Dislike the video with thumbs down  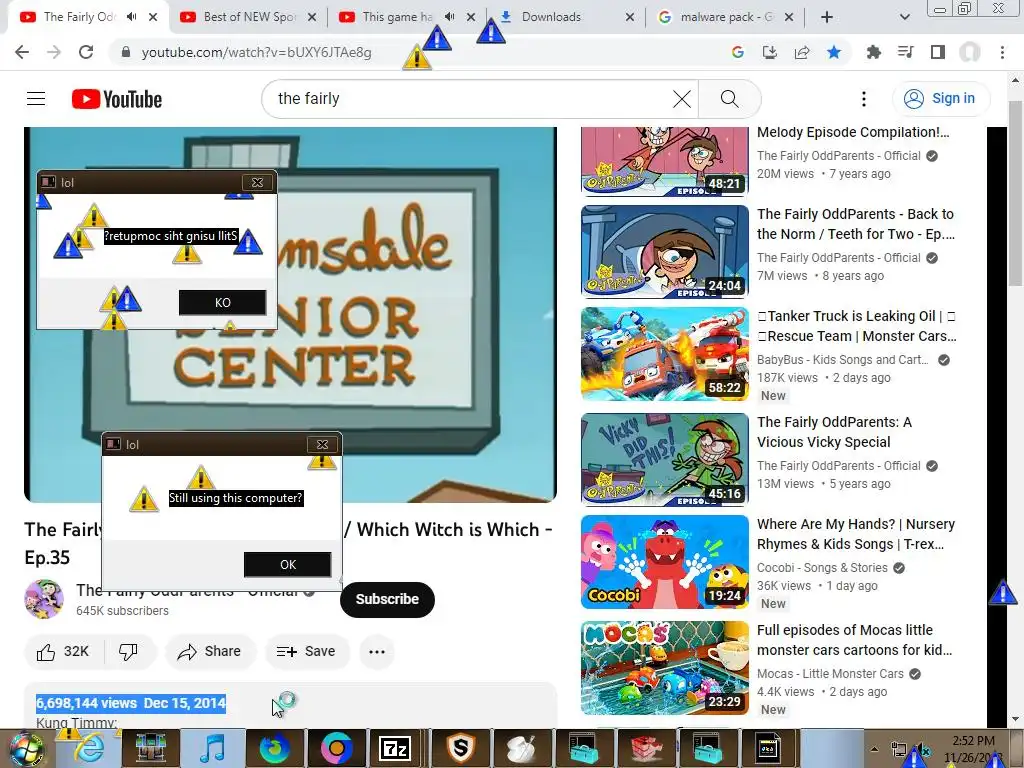pos(129,652)
